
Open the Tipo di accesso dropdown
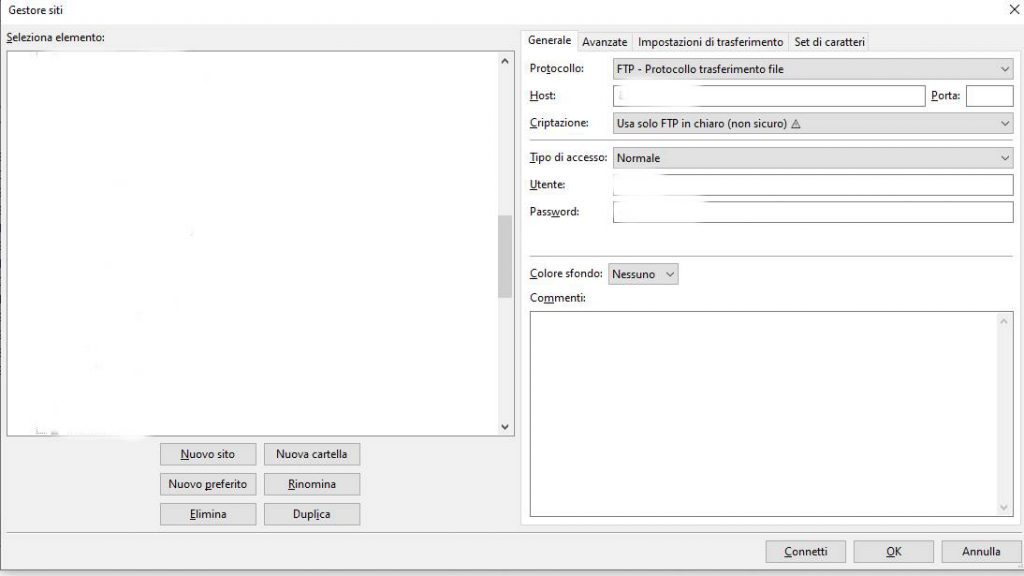812,158
